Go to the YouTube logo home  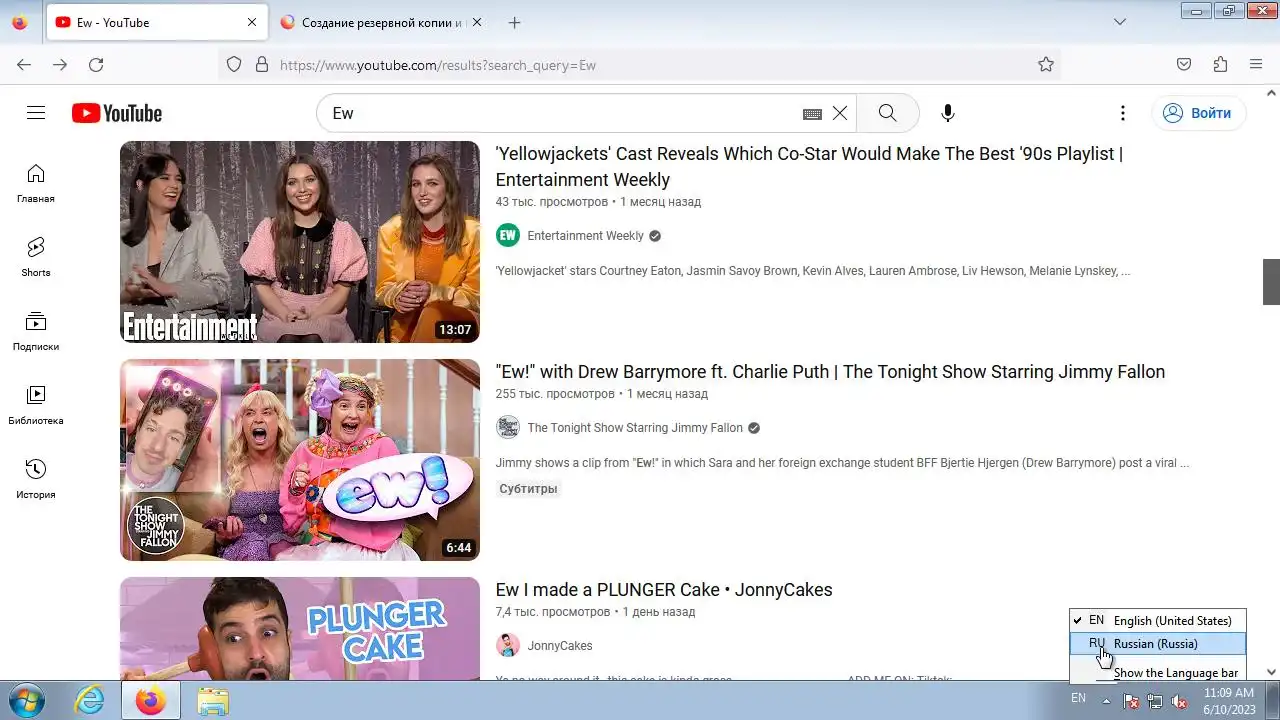117,113
